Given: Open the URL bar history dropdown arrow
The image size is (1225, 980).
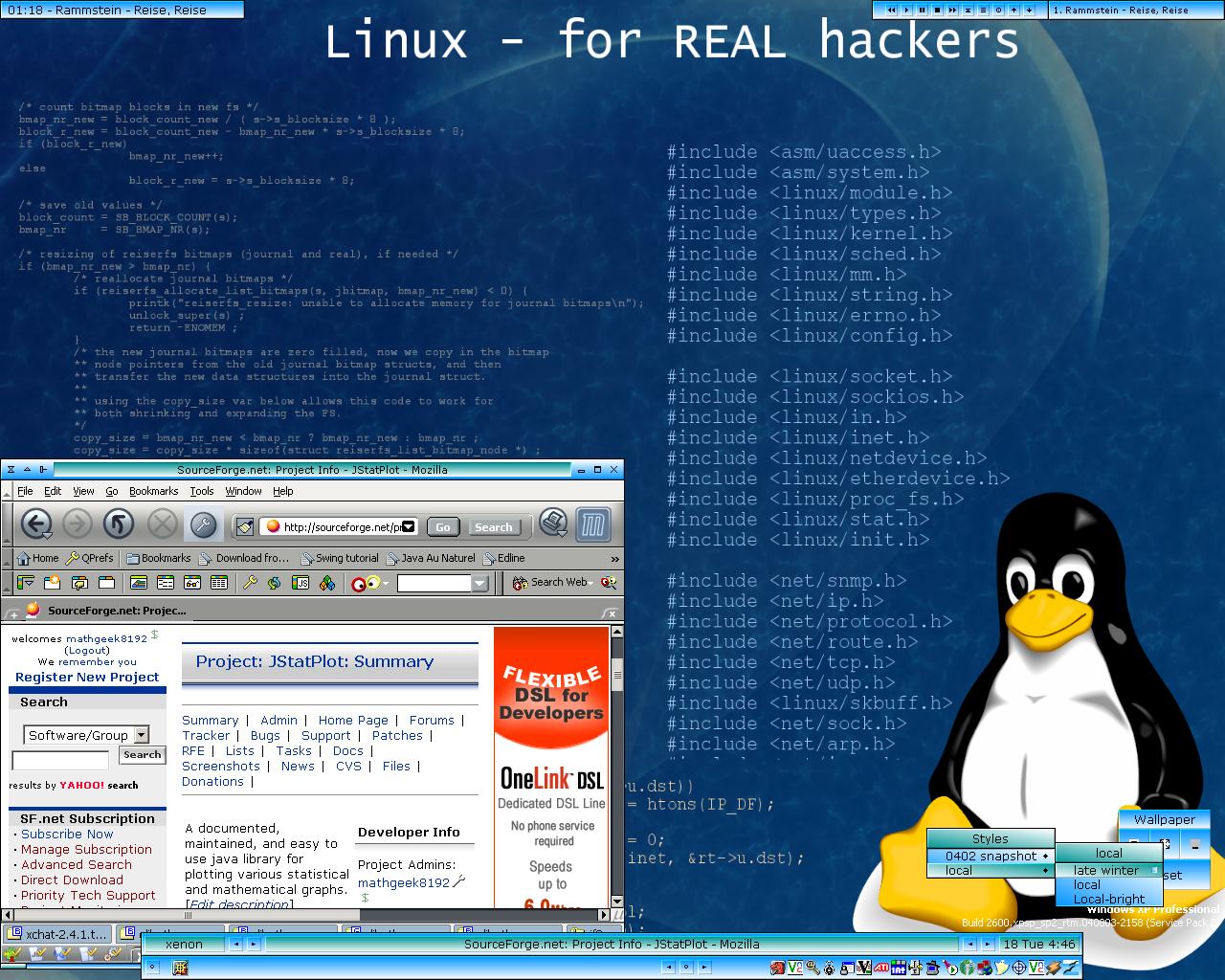Looking at the screenshot, I should 409,526.
